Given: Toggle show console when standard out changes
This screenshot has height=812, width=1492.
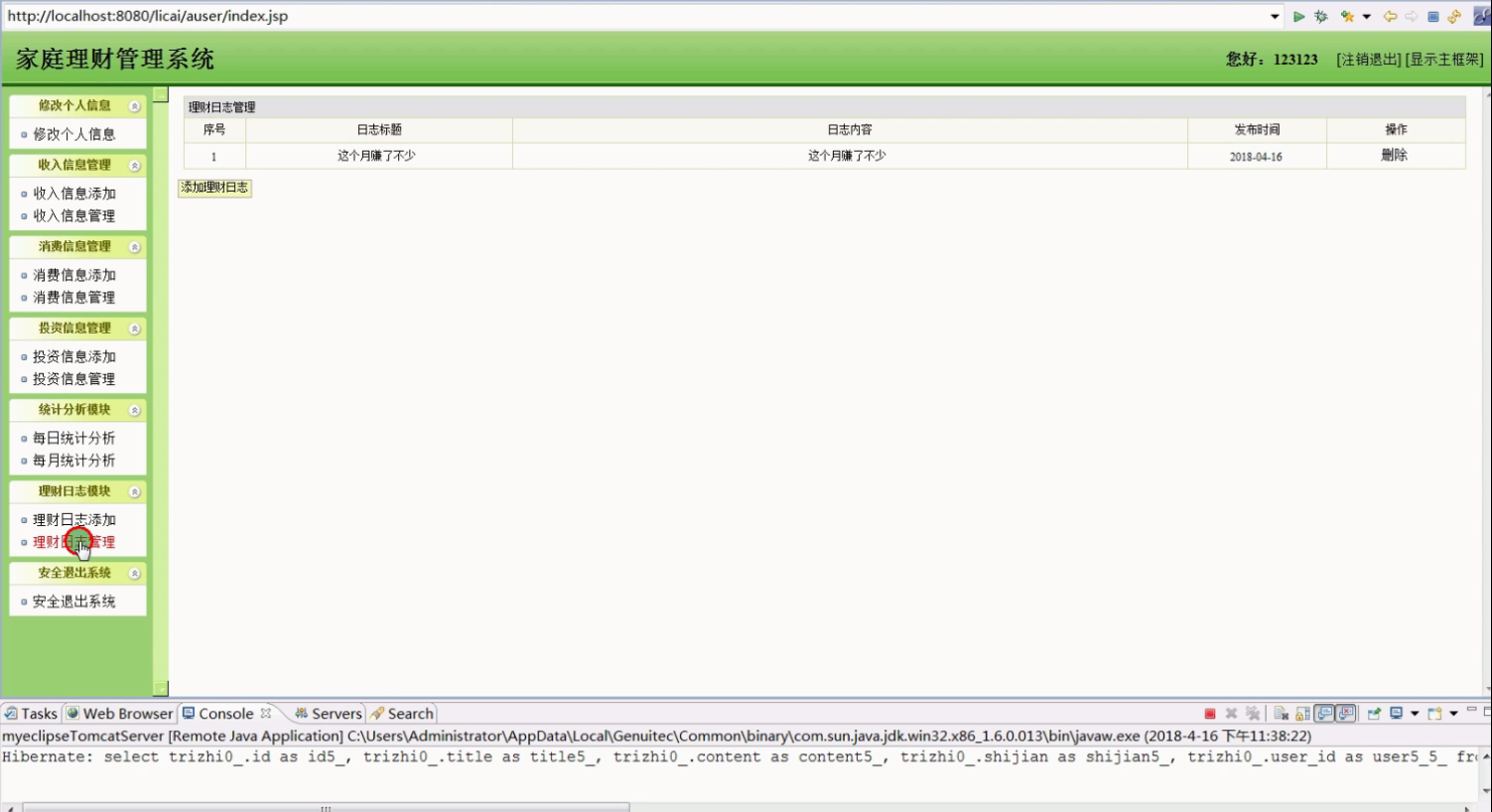Looking at the screenshot, I should (1324, 714).
